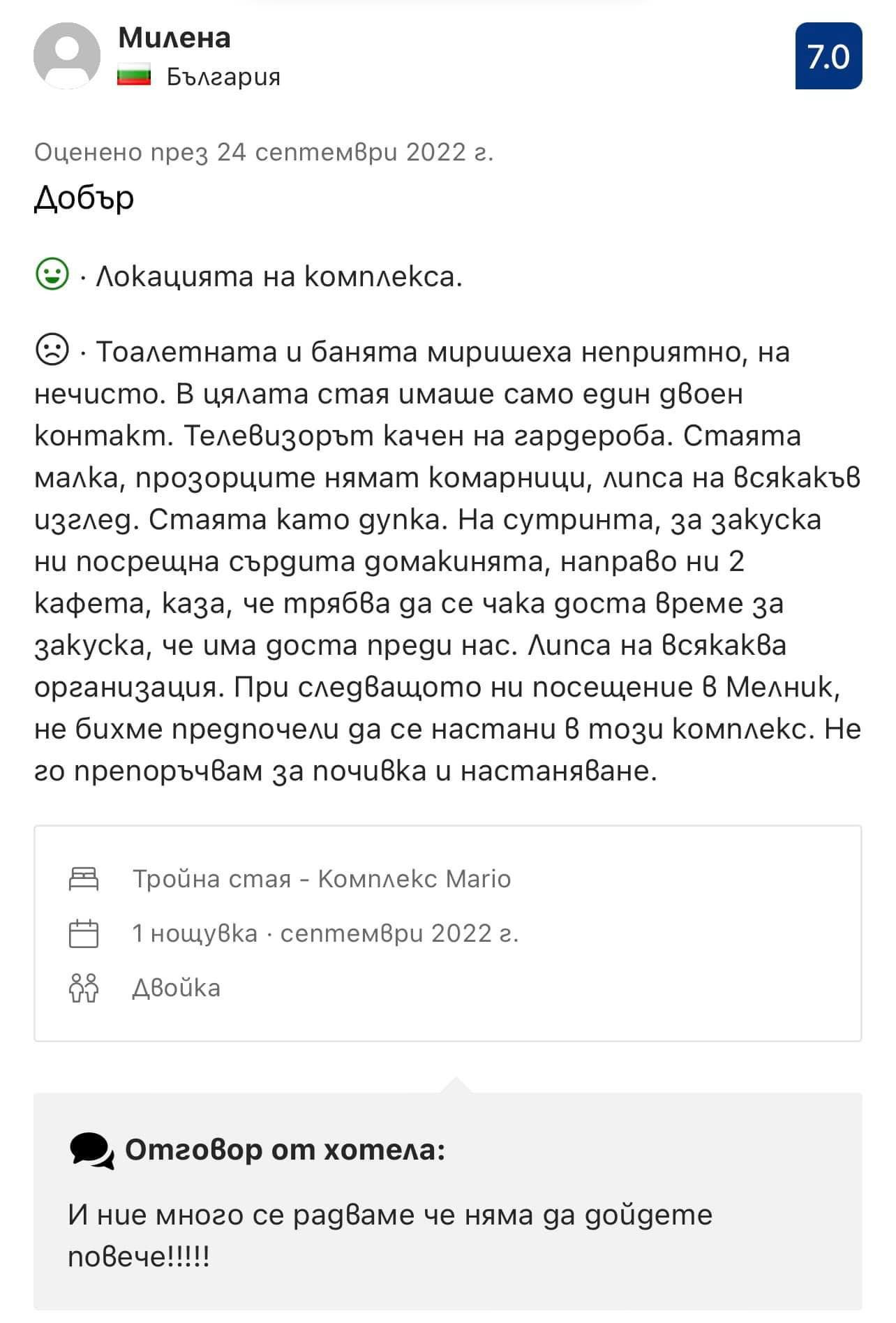Click the 1 нощувка stay duration text
Viewport: 896px width, 1323px height.
pos(195,933)
